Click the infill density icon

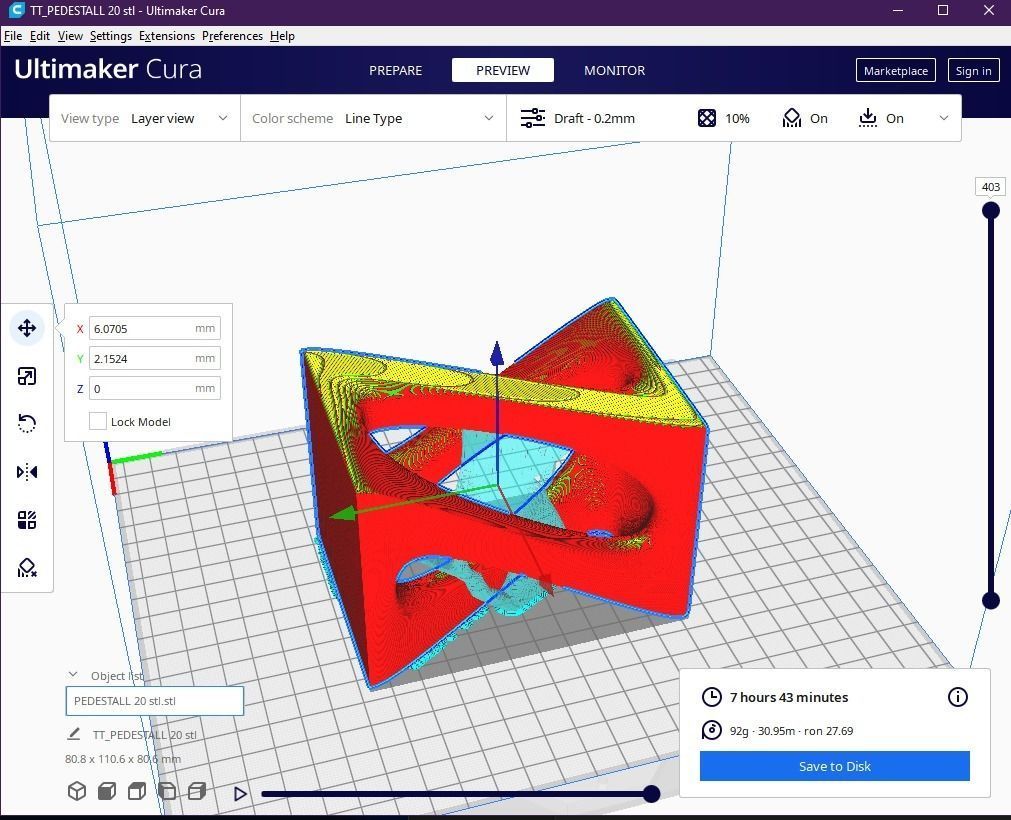707,118
